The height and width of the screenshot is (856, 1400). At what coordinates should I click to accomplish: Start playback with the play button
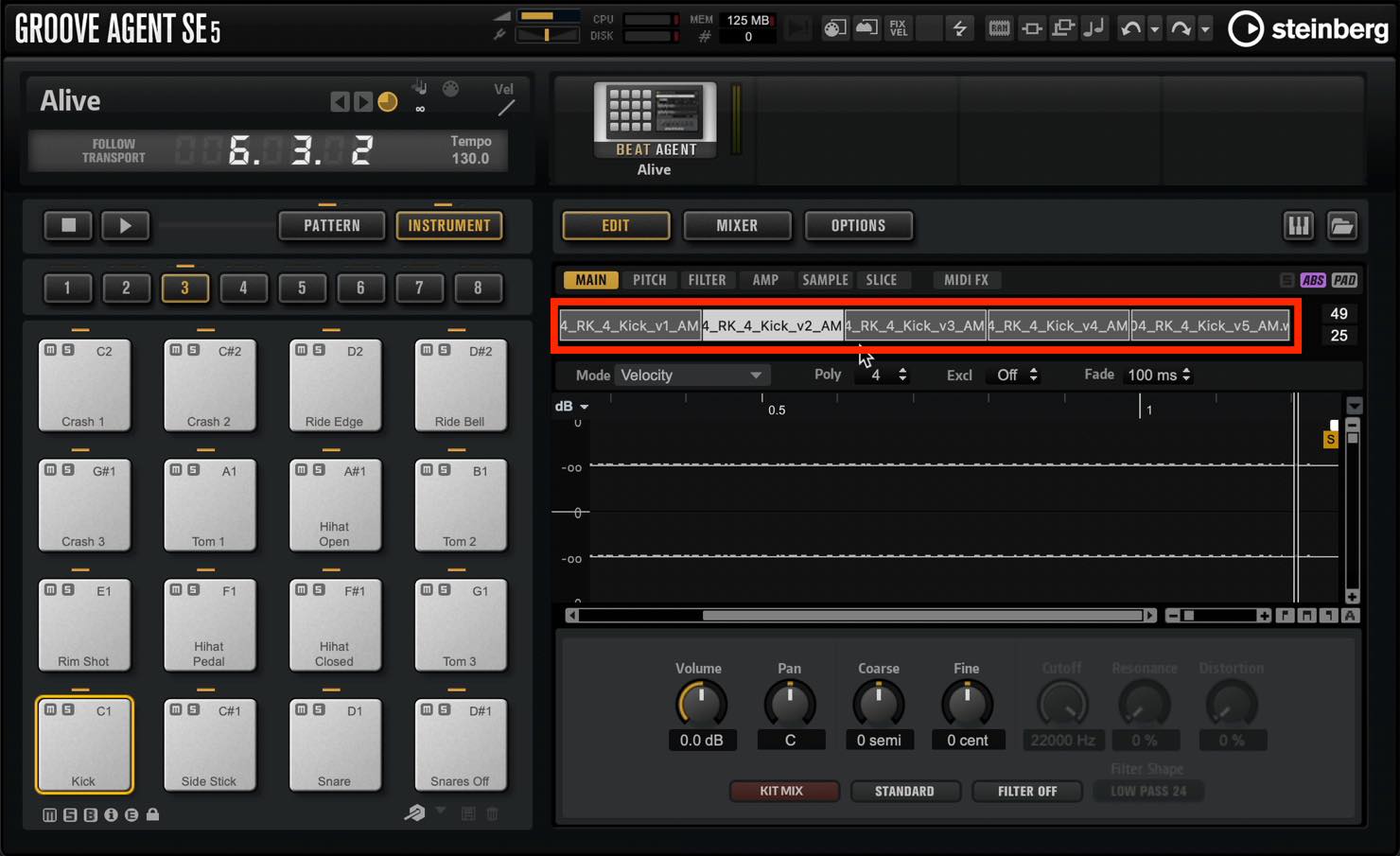(125, 226)
